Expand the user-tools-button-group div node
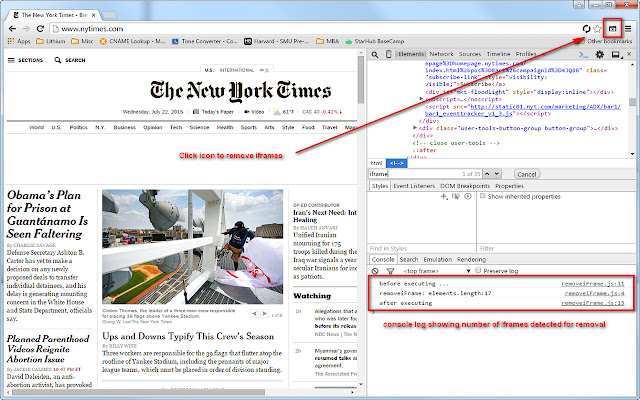This screenshot has width=640, height=400. click(415, 128)
